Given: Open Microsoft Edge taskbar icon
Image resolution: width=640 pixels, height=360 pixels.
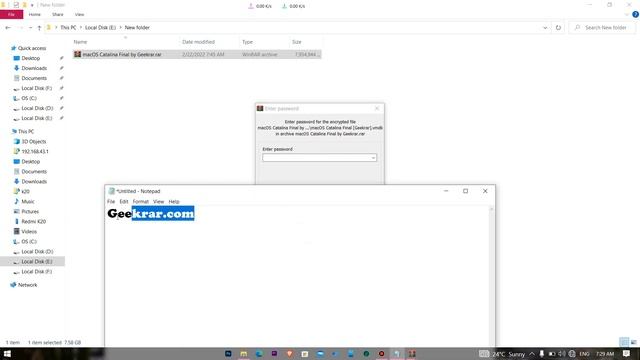Looking at the screenshot, I should pyautogui.click(x=259, y=354).
